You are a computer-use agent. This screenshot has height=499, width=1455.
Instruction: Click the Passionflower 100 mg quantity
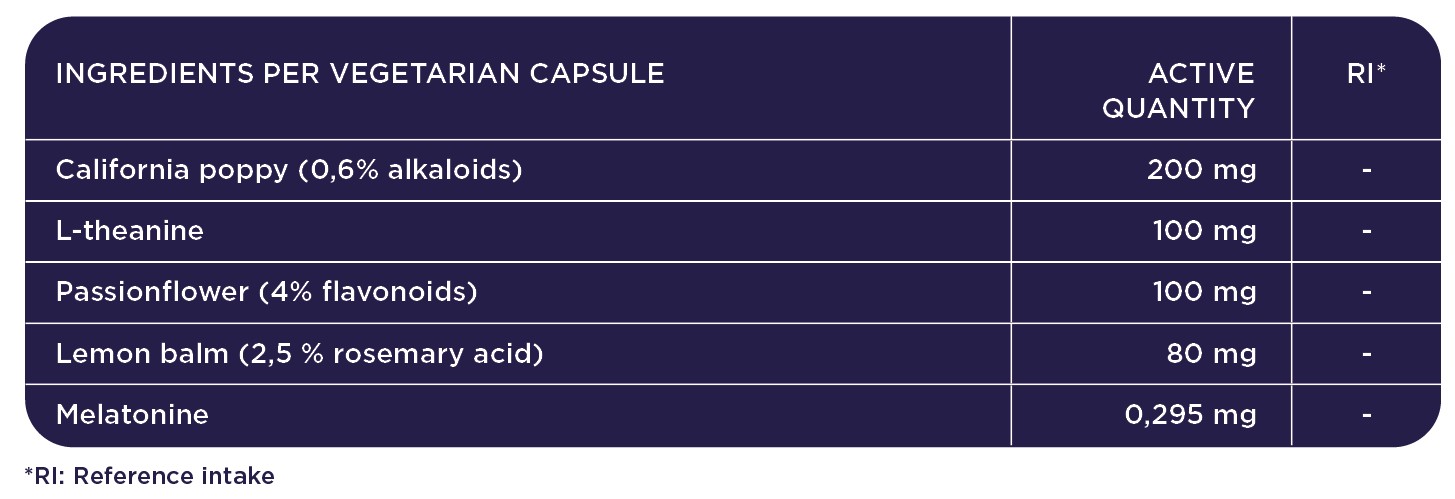(x=1204, y=292)
